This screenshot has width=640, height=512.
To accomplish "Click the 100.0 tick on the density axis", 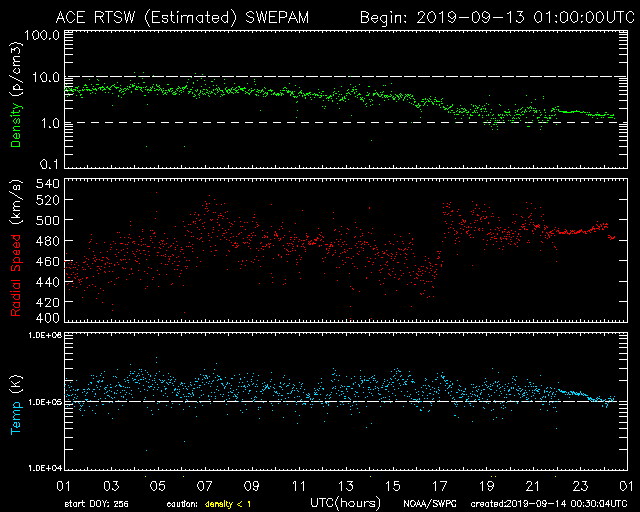I will pyautogui.click(x=44, y=35).
